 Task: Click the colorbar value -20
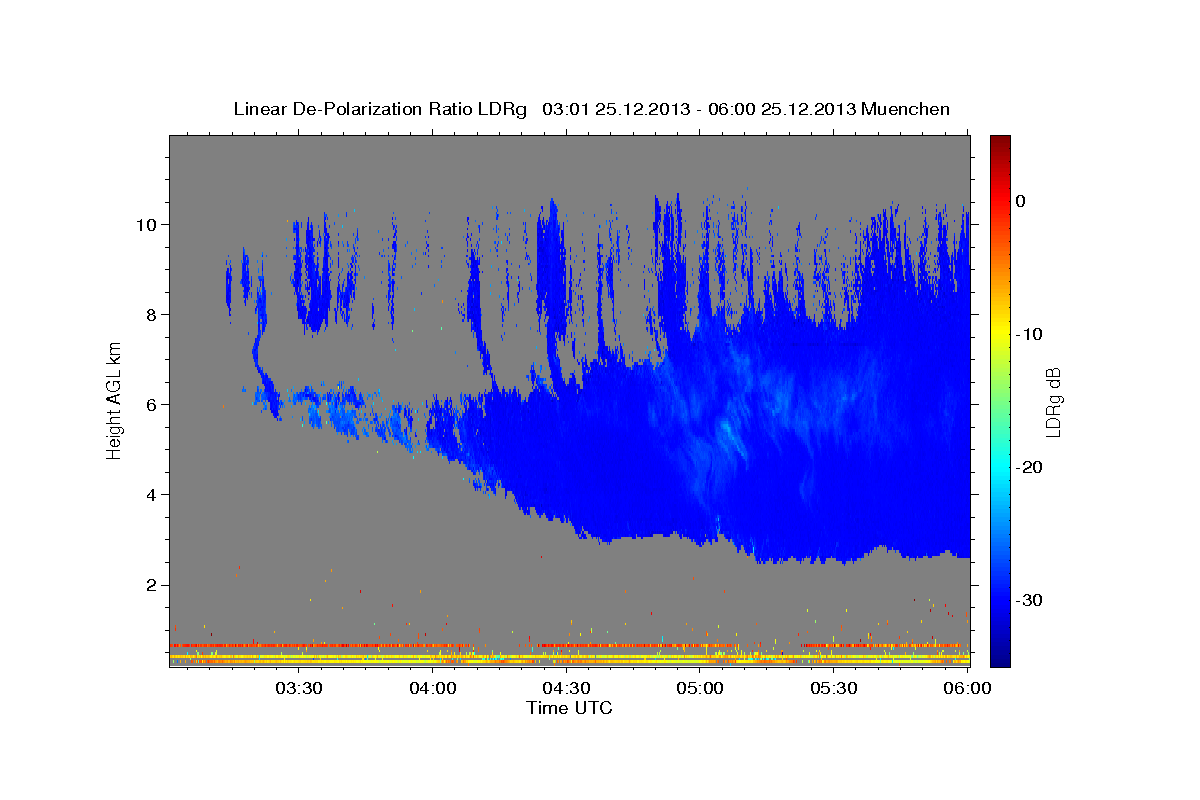click(1030, 467)
